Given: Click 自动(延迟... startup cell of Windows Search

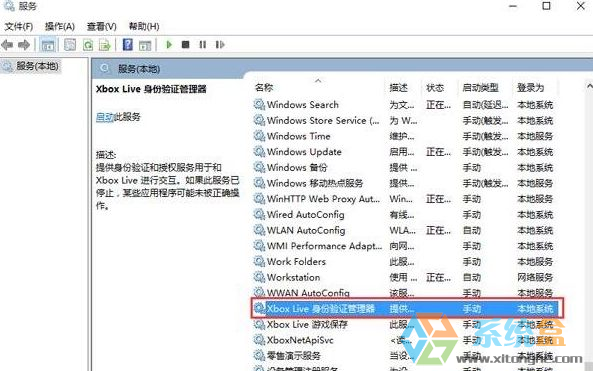Looking at the screenshot, I should 485,105.
